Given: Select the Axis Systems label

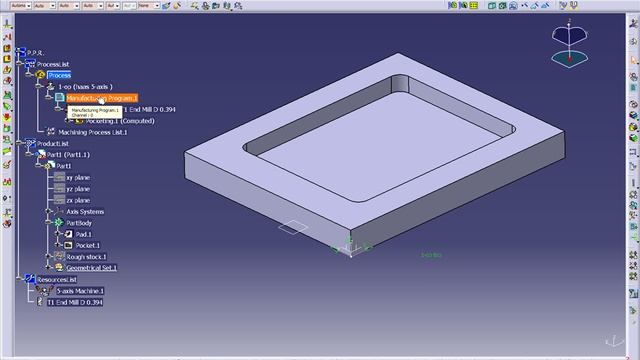Looking at the screenshot, I should click(85, 211).
